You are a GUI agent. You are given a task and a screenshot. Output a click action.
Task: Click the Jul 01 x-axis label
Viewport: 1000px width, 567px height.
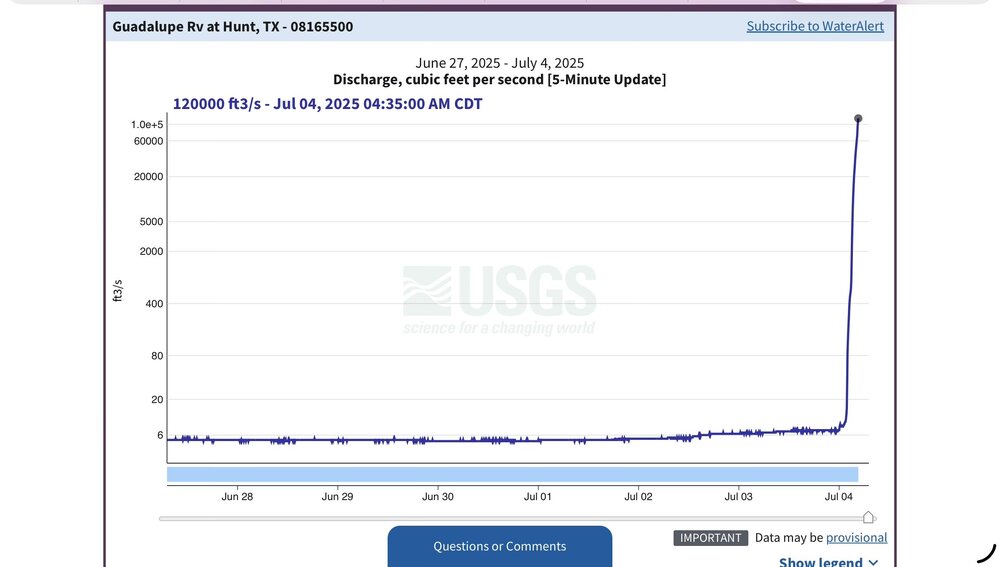click(x=538, y=496)
